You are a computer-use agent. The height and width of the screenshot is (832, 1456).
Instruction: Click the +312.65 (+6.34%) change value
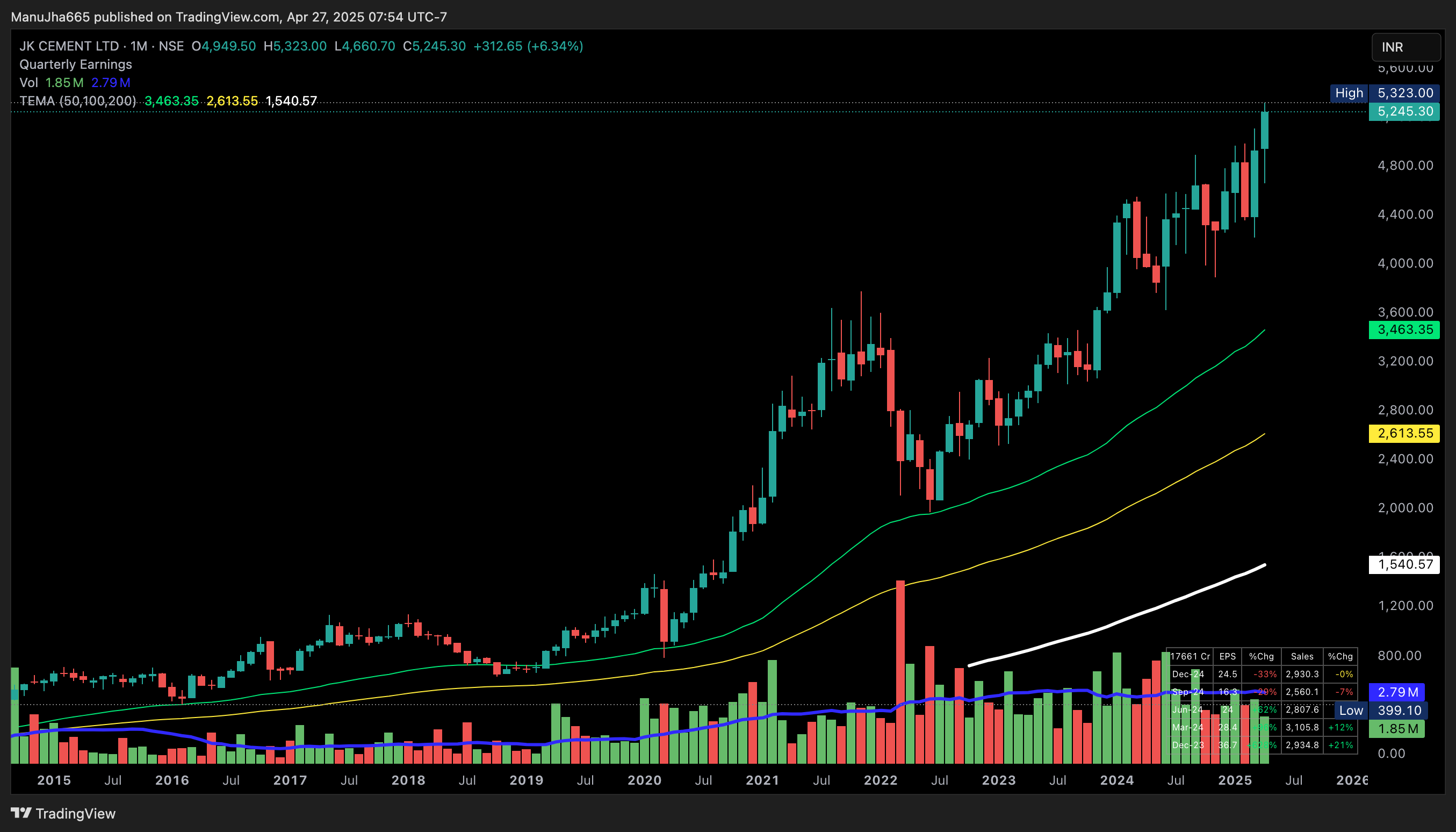[x=528, y=46]
